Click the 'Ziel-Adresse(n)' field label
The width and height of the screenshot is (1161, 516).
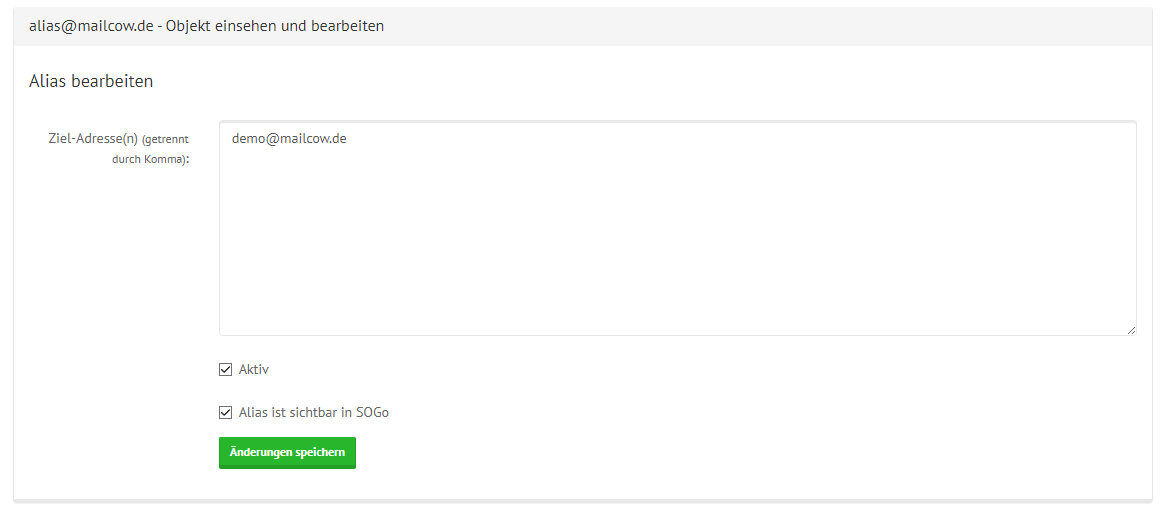pyautogui.click(x=92, y=139)
